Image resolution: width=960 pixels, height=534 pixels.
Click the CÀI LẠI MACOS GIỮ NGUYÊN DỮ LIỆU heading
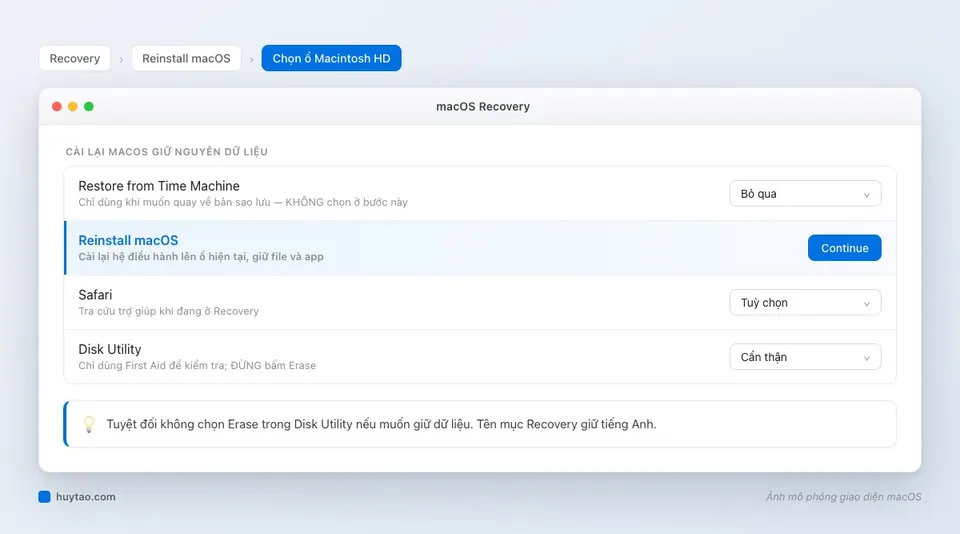[167, 151]
